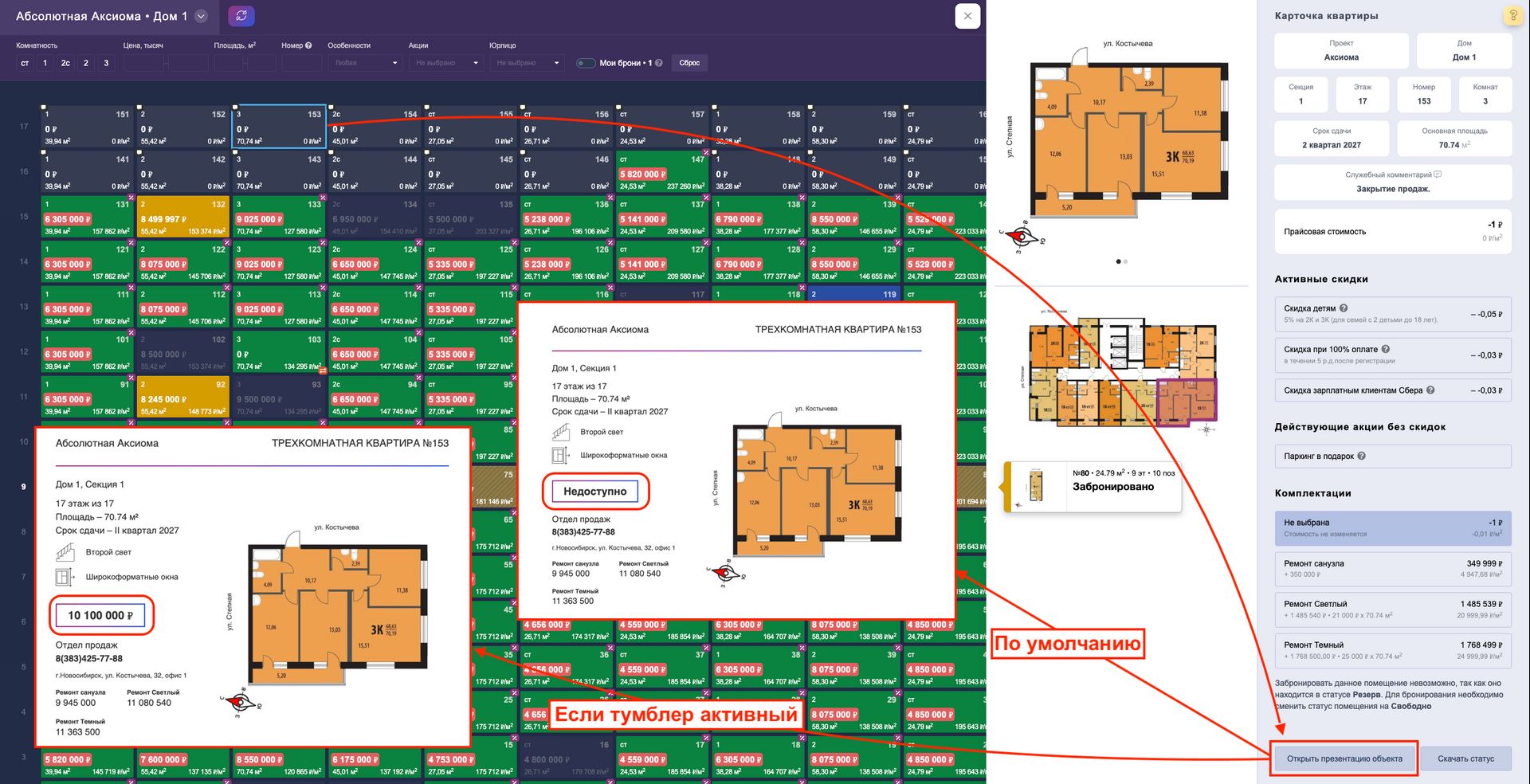1530x784 pixels.
Task: Select apartment 138 priced 6 790 000
Action: [x=759, y=216]
